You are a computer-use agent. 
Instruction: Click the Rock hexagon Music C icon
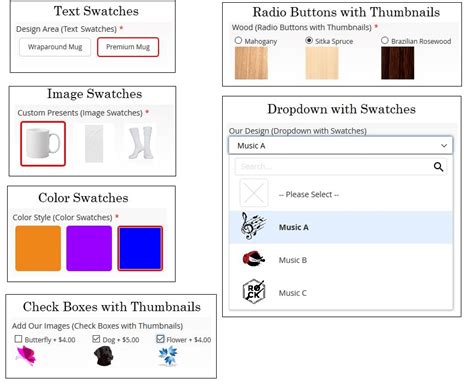pyautogui.click(x=254, y=291)
